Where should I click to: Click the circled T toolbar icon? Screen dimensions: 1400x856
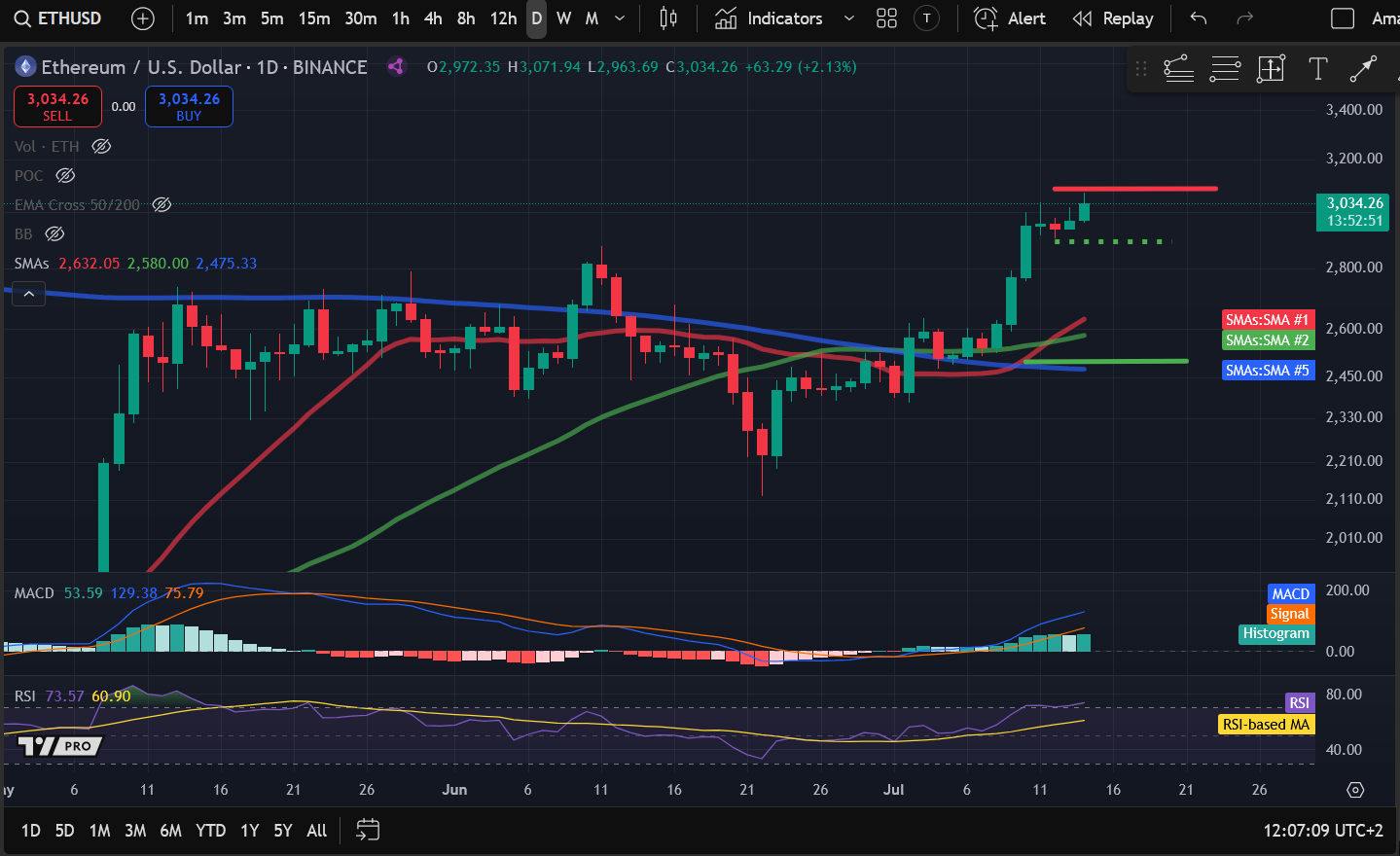(927, 18)
